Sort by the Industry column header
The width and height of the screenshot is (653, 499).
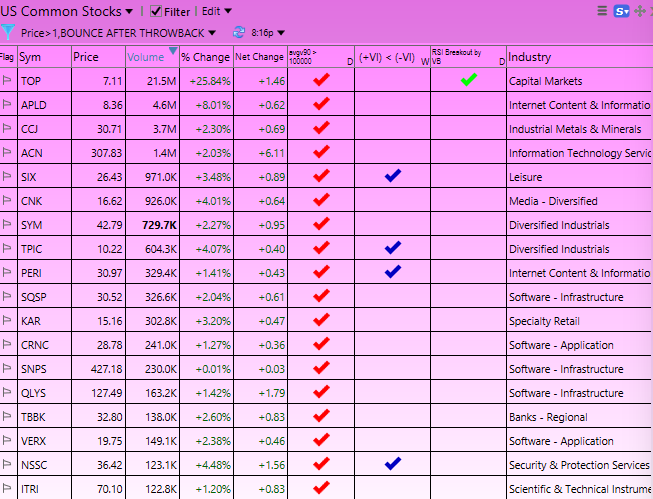click(580, 57)
